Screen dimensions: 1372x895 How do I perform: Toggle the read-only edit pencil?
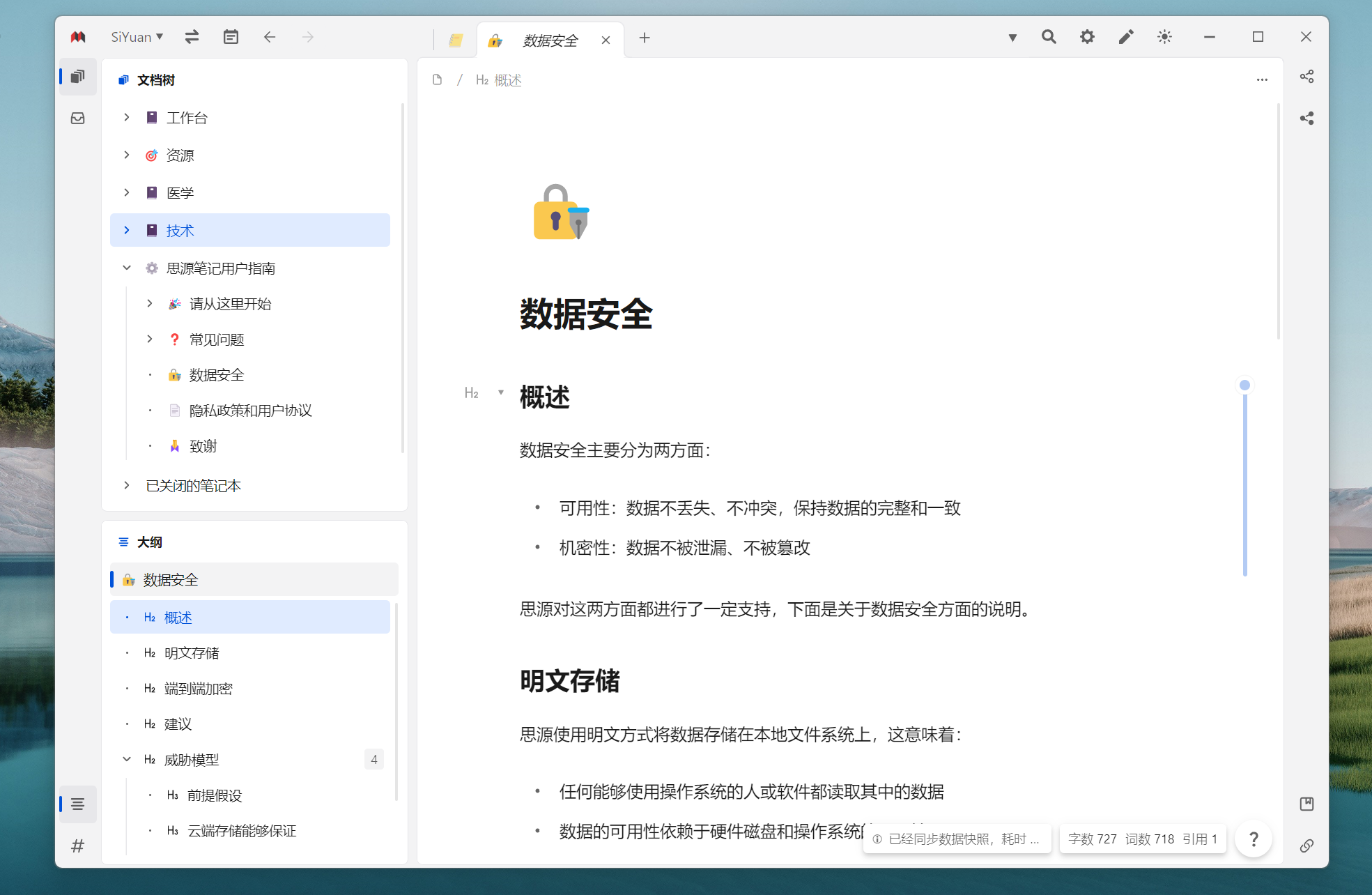[1126, 37]
